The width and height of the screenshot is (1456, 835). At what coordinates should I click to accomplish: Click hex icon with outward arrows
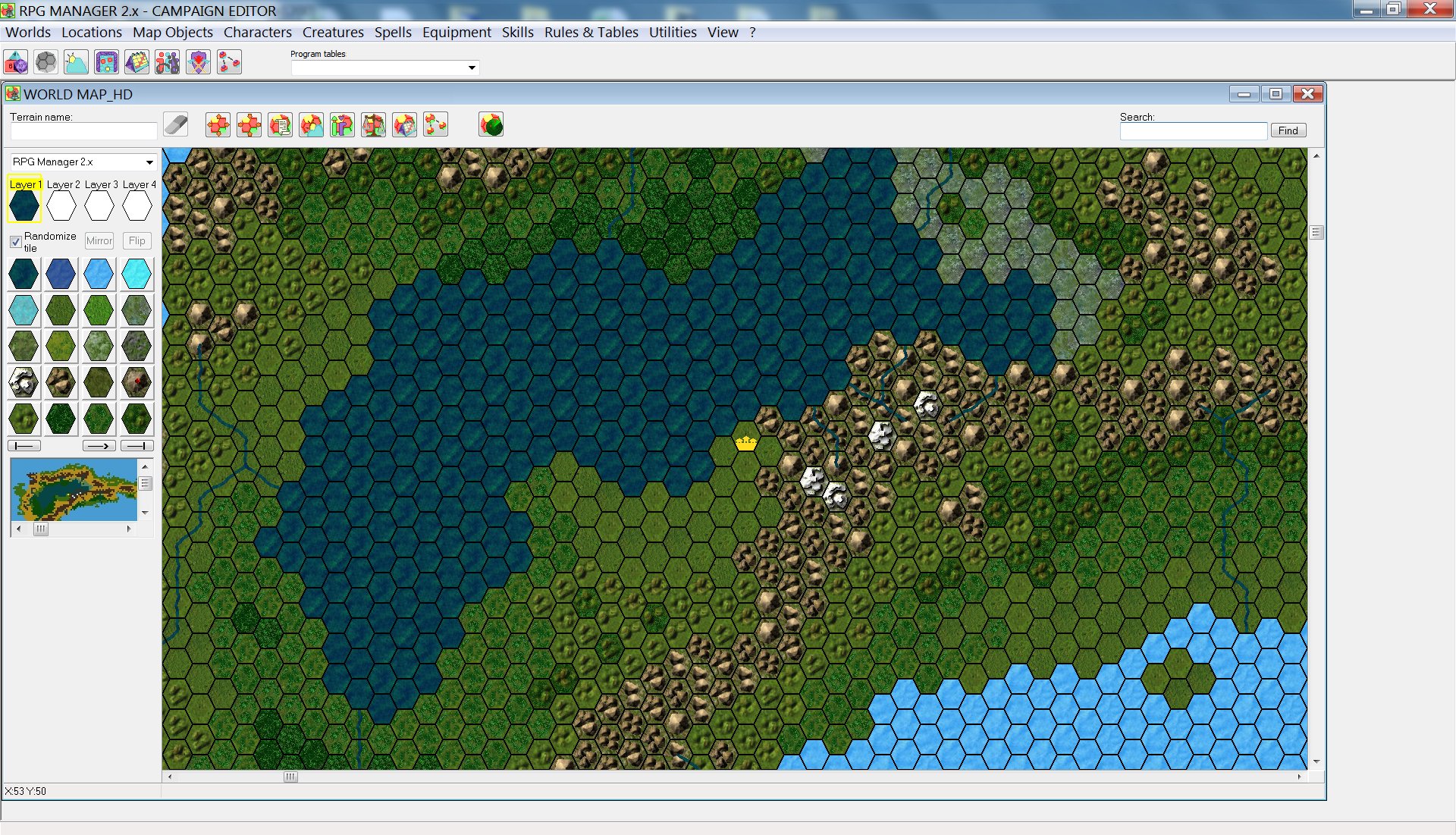click(218, 124)
